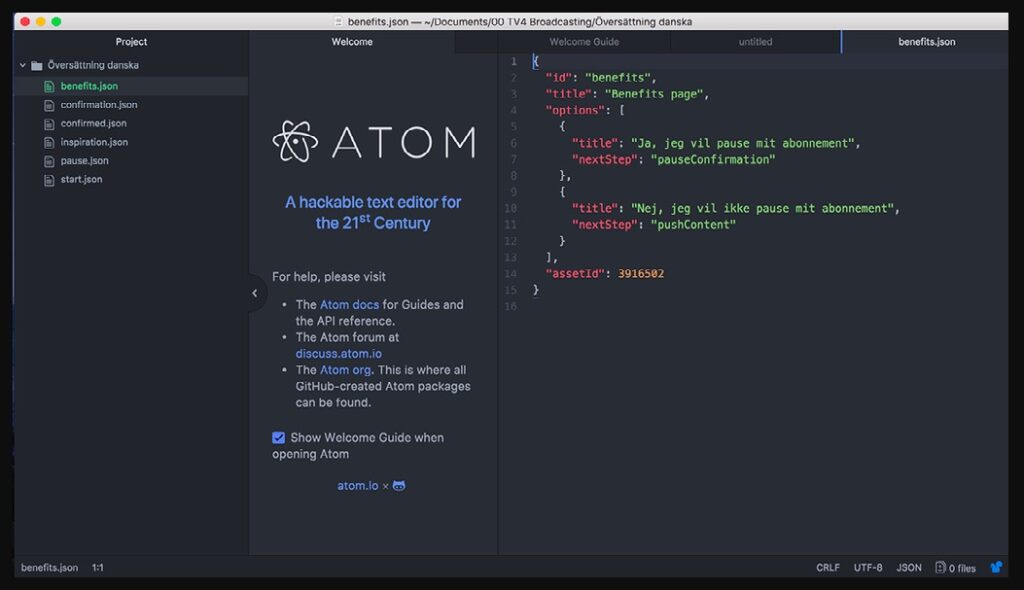Image resolution: width=1024 pixels, height=590 pixels.
Task: Click the number 3916502 in the editor
Action: pos(641,274)
